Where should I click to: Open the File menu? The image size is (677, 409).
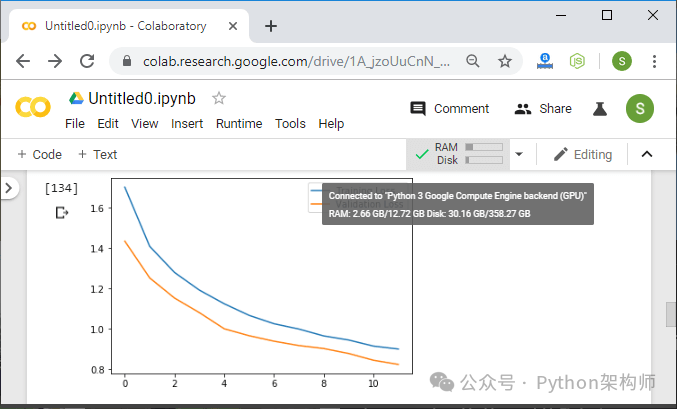click(75, 124)
